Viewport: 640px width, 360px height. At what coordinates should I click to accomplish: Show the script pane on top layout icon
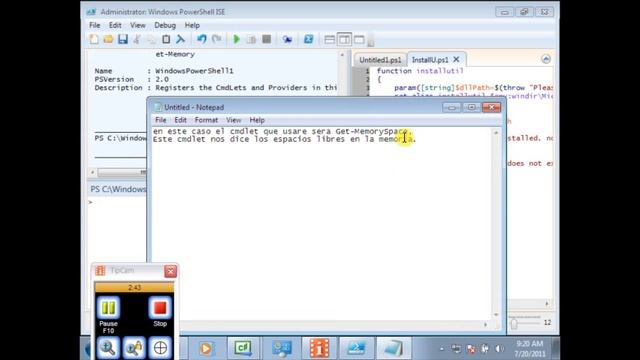click(x=329, y=40)
